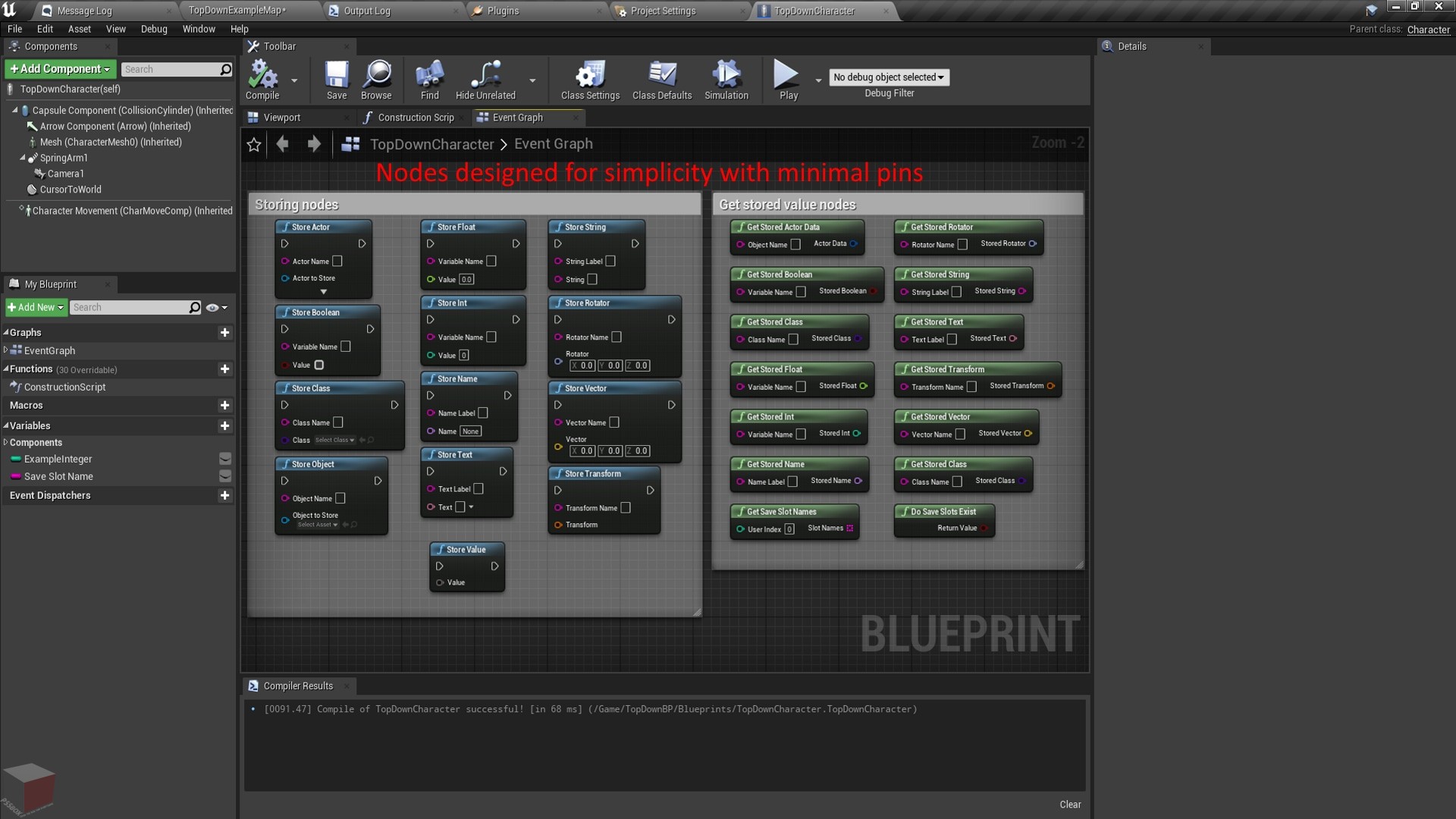
Task: Open the Character parent class link
Action: click(1429, 30)
